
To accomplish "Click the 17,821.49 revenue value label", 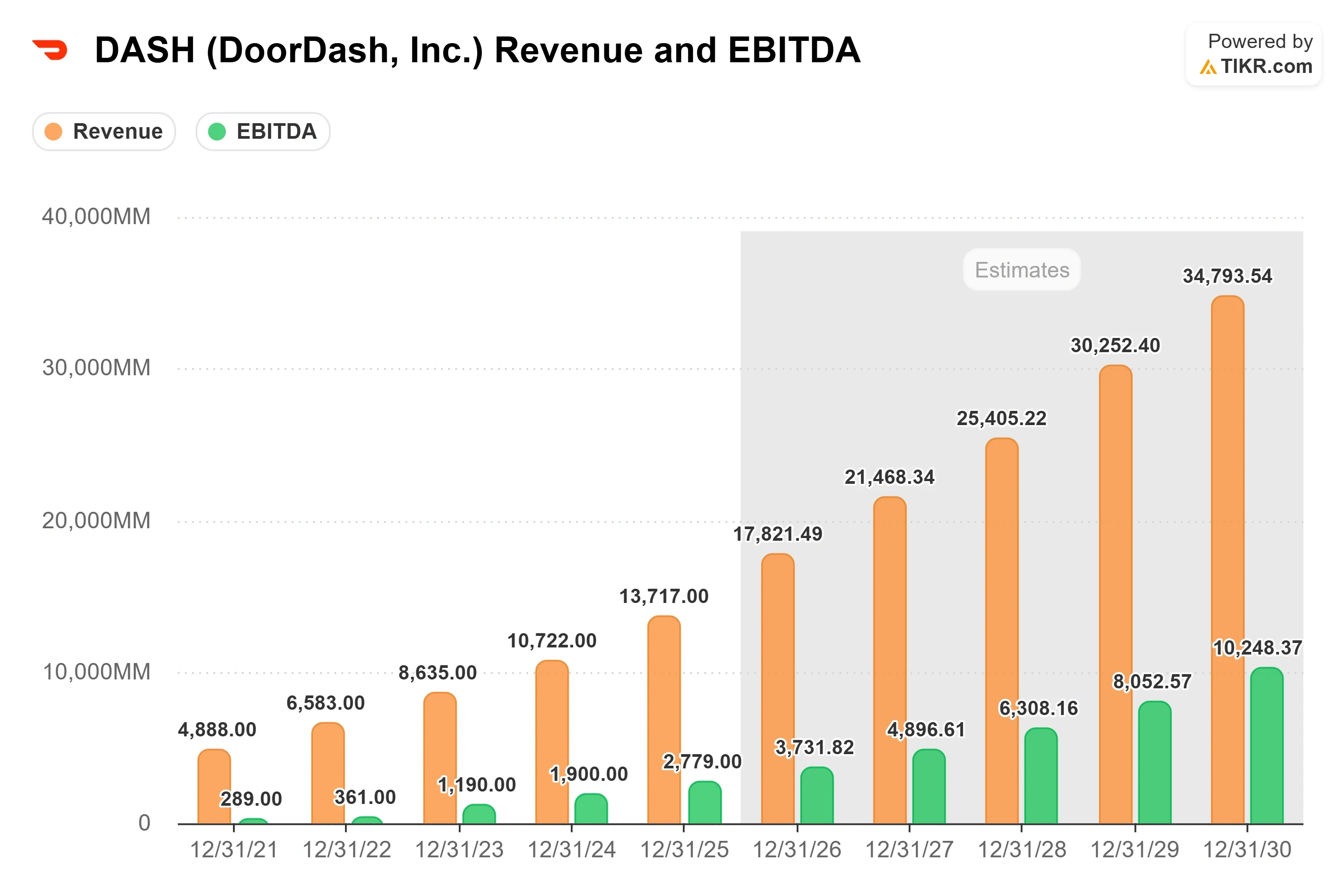I will click(778, 534).
